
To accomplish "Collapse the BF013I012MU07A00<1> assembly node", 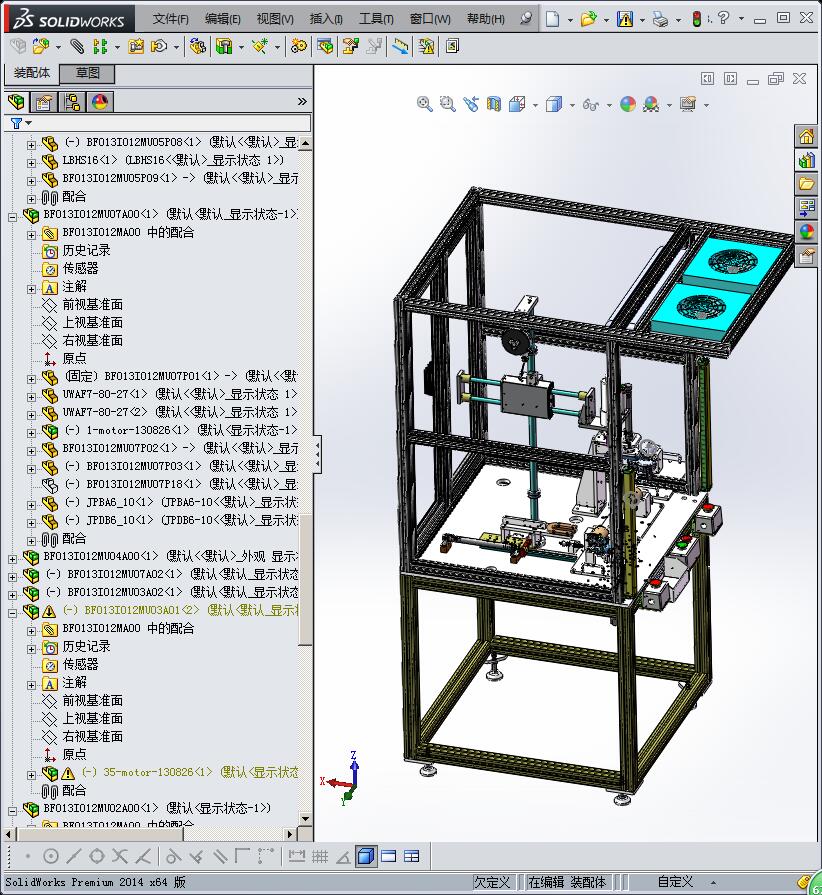I will (x=13, y=216).
